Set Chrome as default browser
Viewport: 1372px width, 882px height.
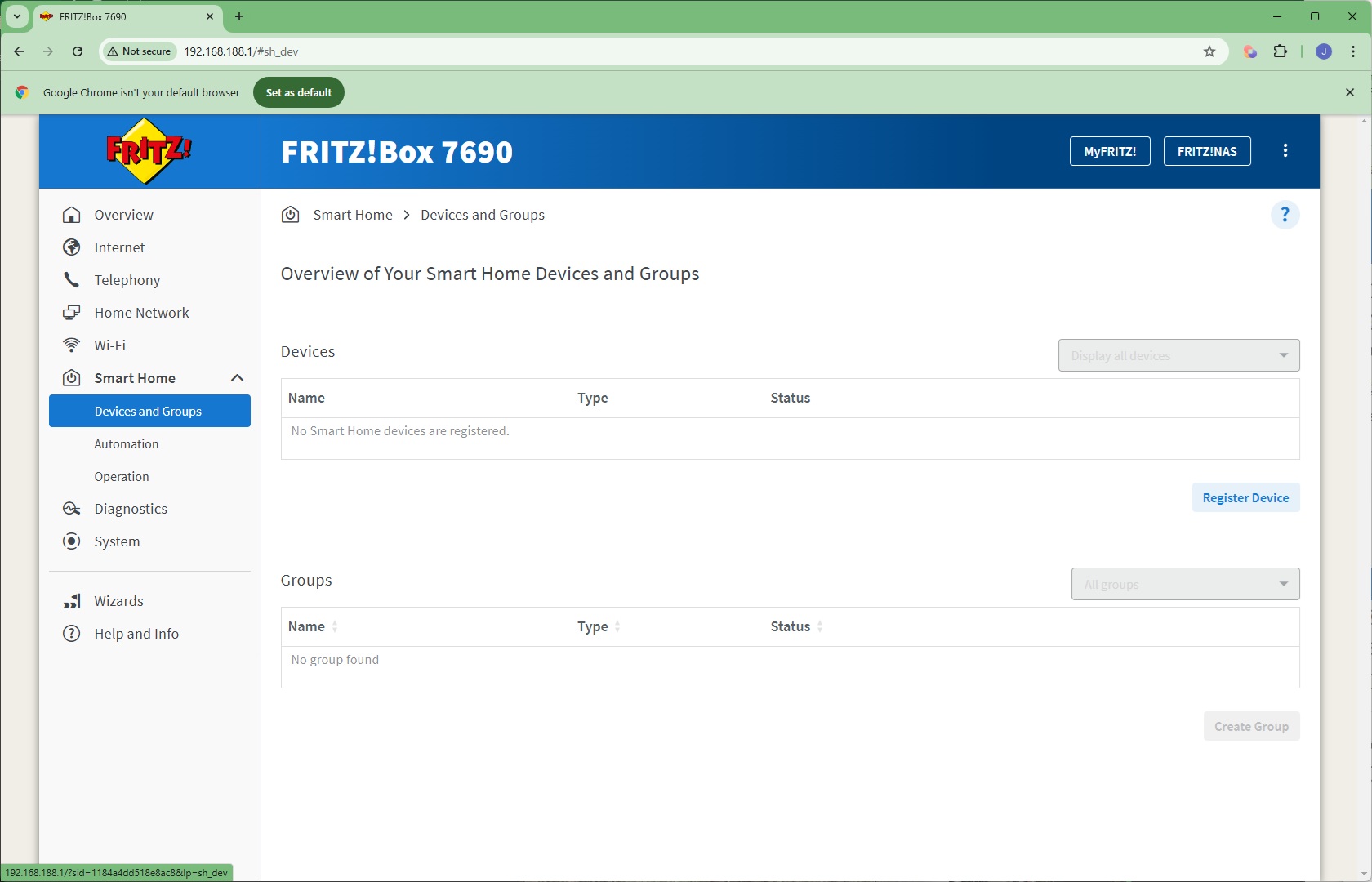[x=299, y=92]
